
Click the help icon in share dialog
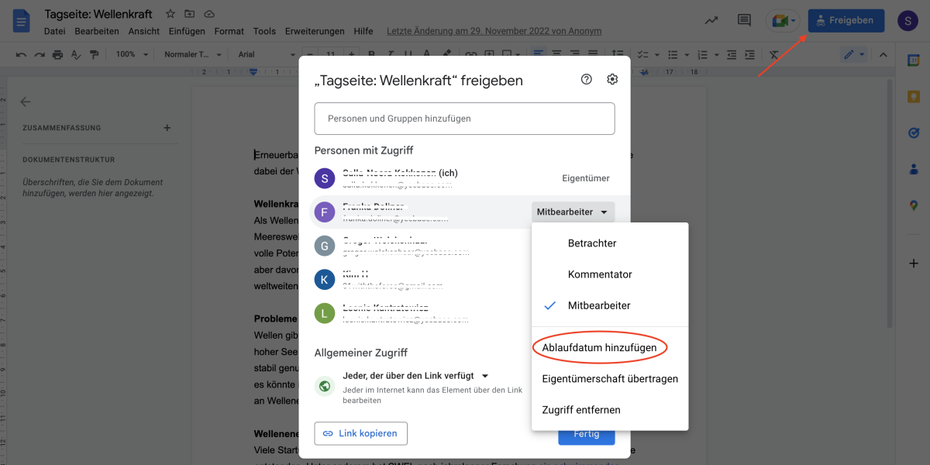tap(586, 80)
